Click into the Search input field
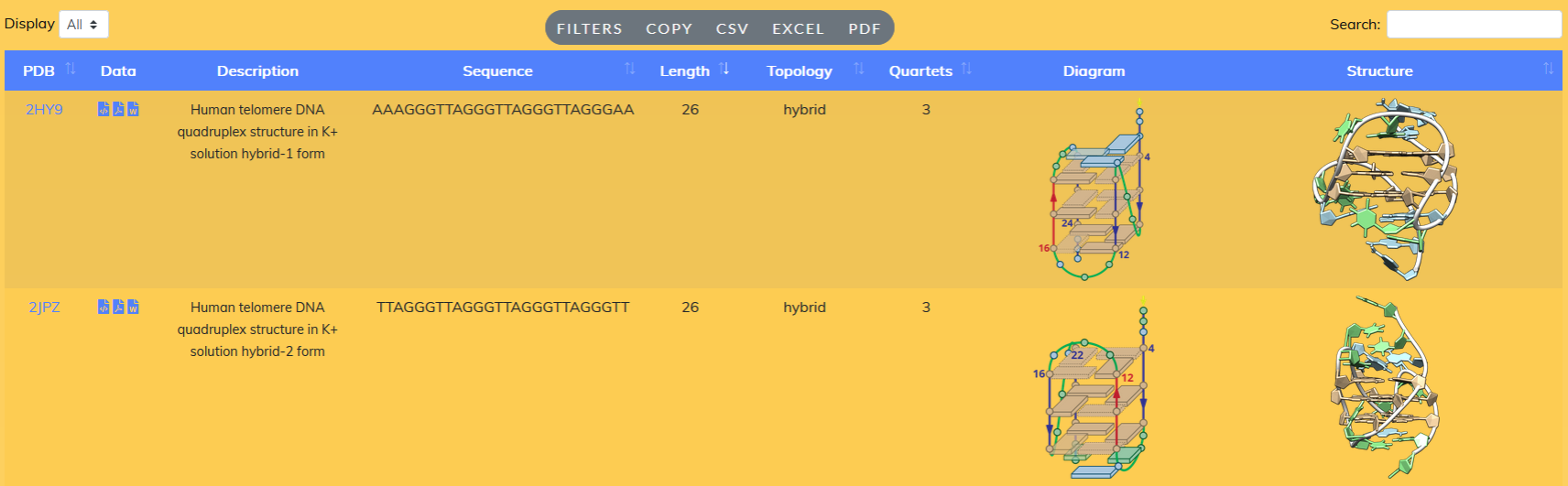This screenshot has height=486, width=1568. 1473,25
